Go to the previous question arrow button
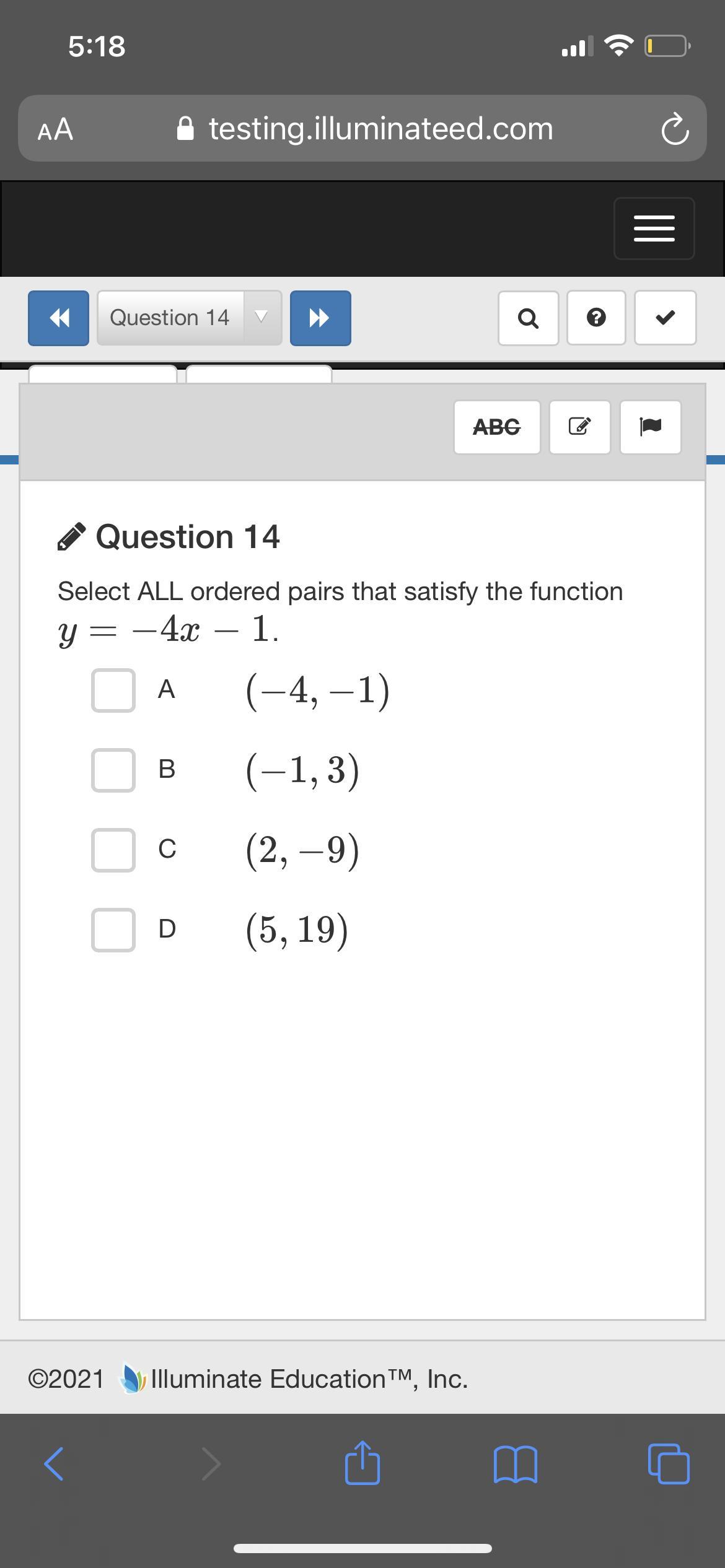The width and height of the screenshot is (725, 1568). click(58, 318)
